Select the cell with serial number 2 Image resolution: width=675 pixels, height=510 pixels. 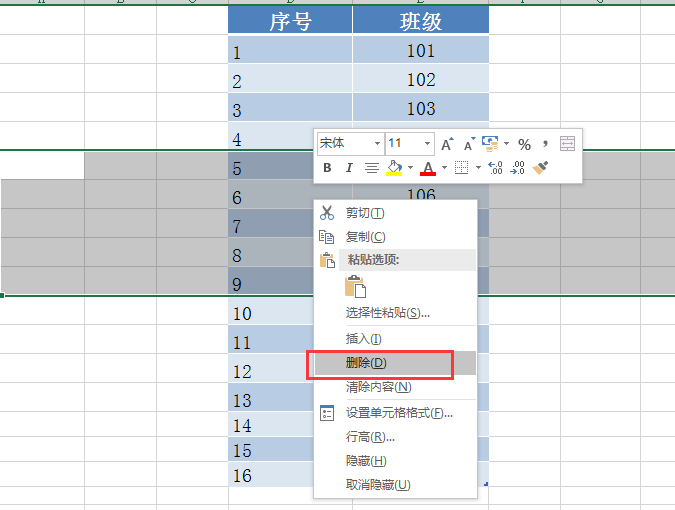pos(290,78)
